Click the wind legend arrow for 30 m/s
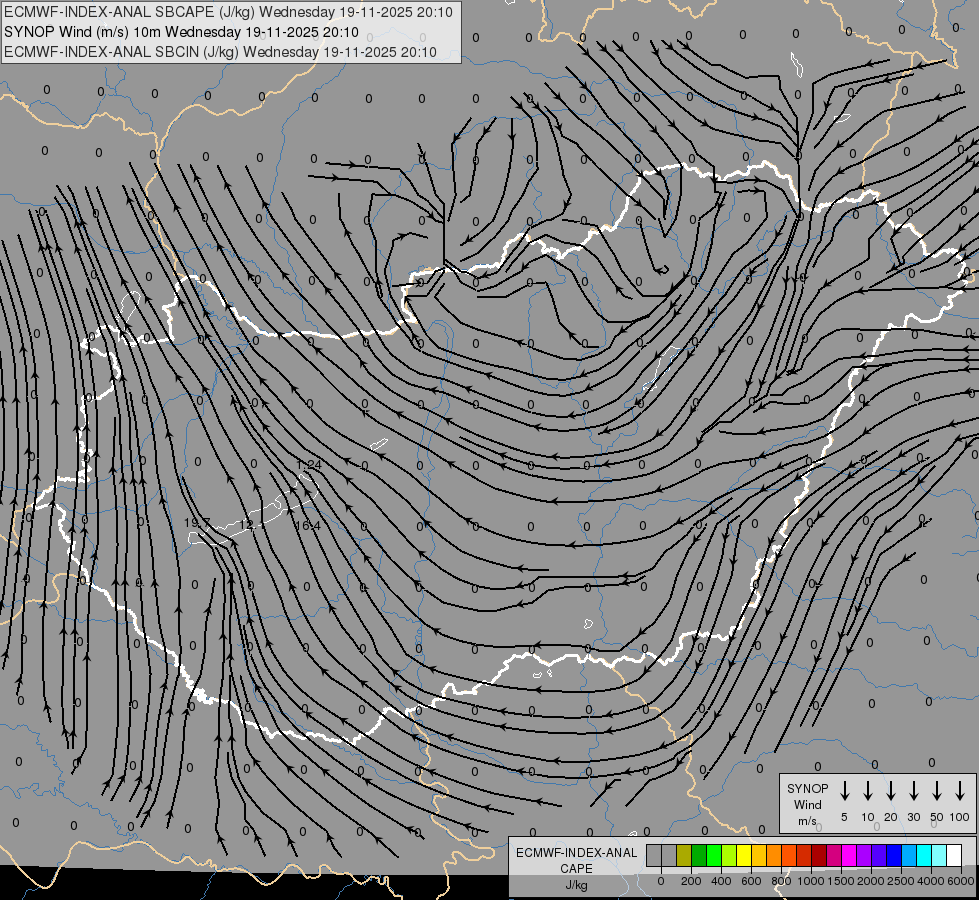This screenshot has height=900, width=979. point(913,791)
